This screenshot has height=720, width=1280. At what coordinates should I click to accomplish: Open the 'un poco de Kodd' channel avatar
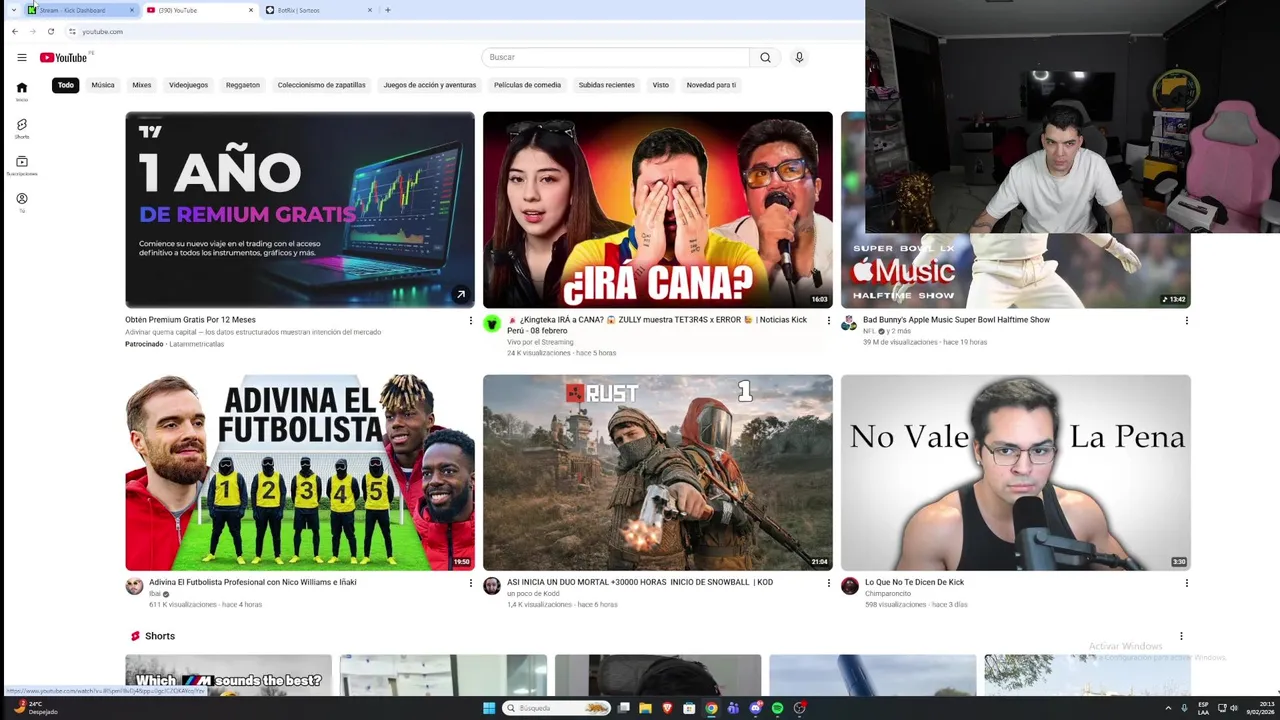491,586
